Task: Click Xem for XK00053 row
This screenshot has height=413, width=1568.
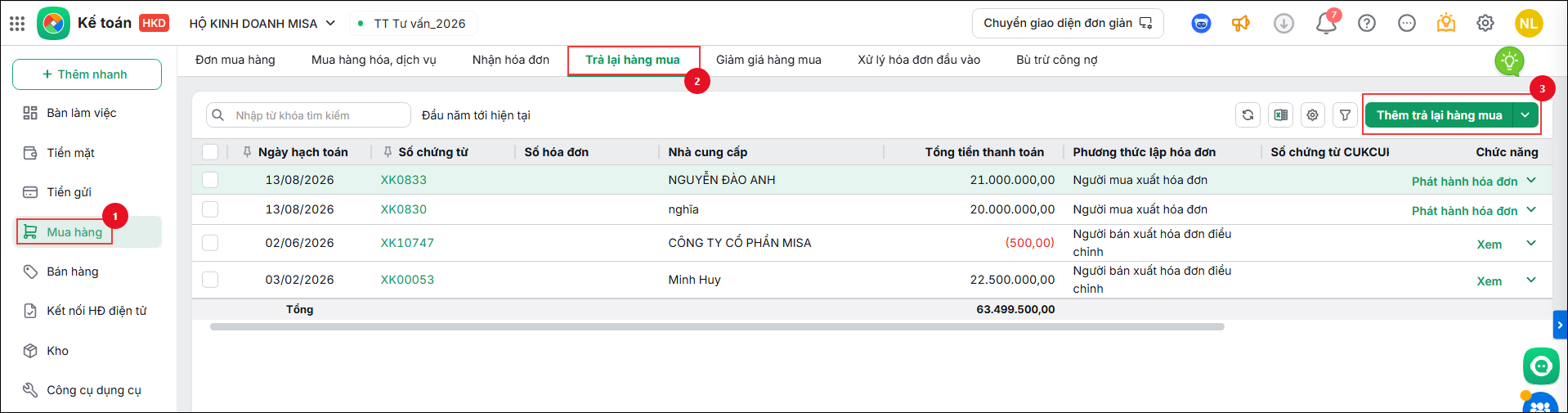Action: tap(1490, 281)
